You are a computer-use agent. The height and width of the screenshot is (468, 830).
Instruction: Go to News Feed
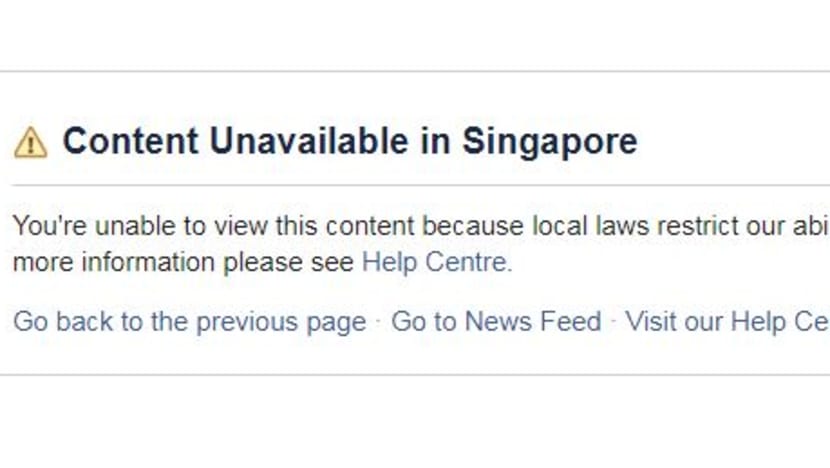click(496, 321)
